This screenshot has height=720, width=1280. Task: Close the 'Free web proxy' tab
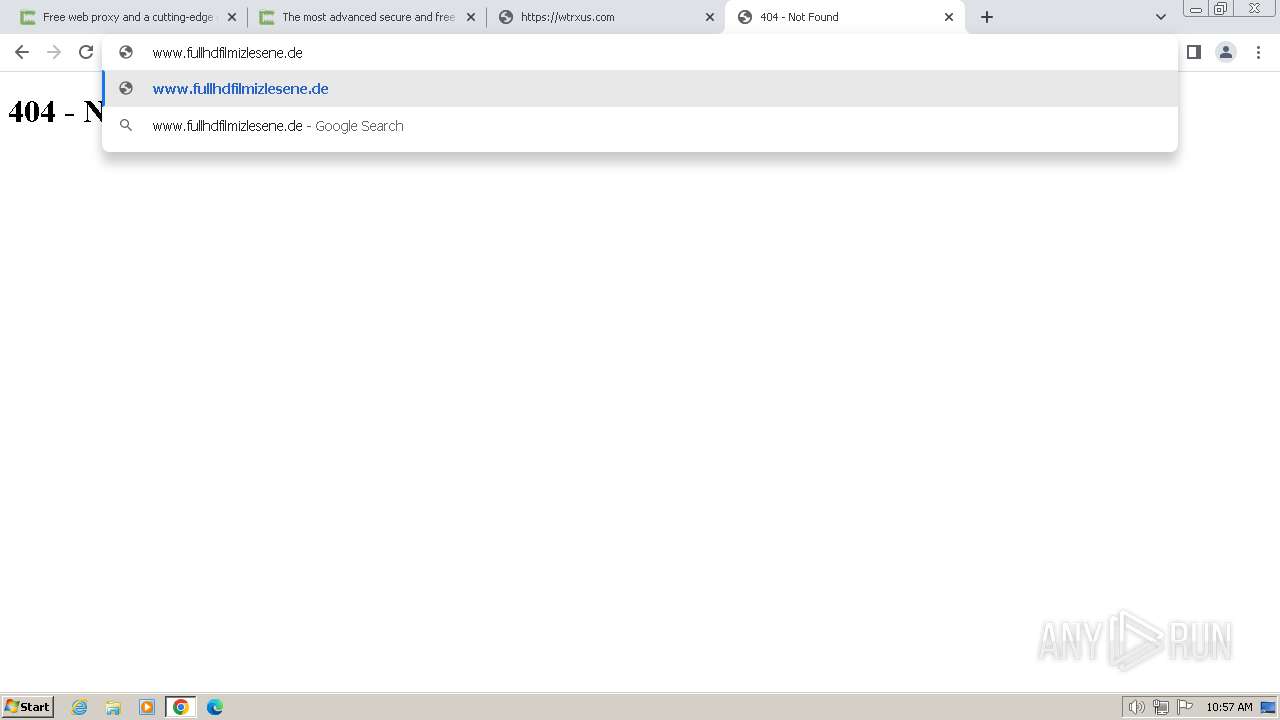232,17
